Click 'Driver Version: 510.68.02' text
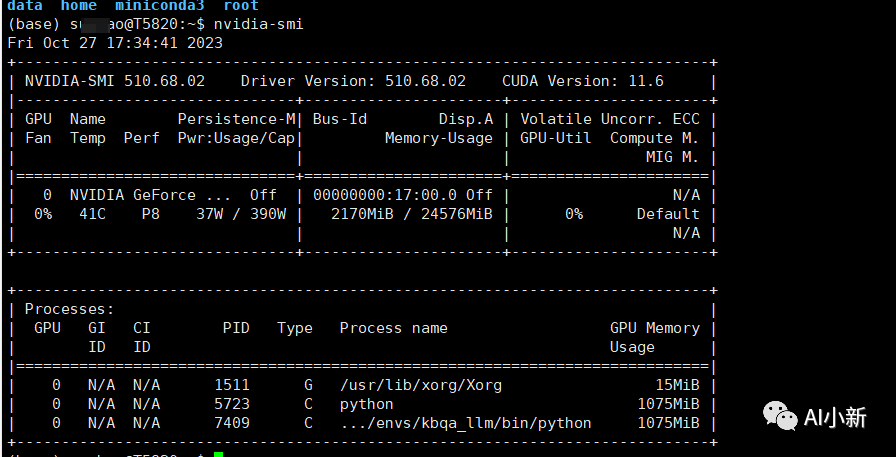 tap(353, 81)
